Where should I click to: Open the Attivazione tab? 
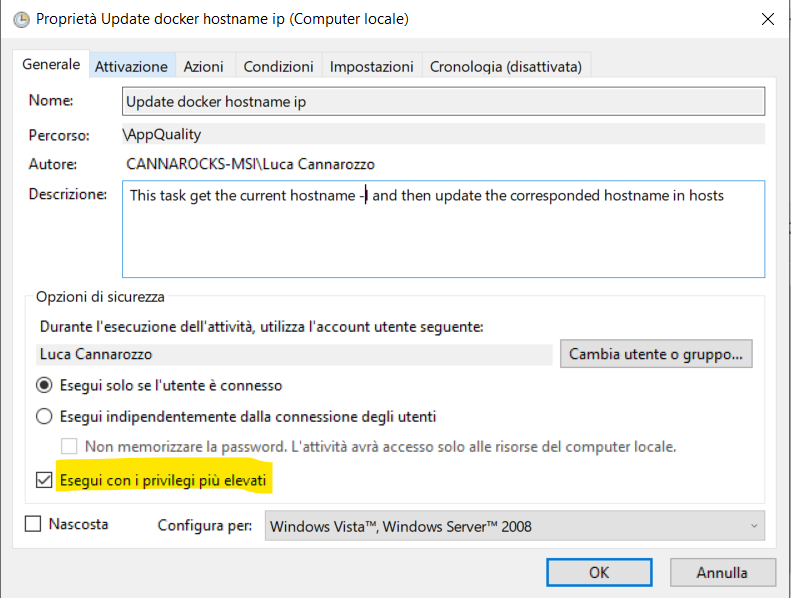point(131,66)
